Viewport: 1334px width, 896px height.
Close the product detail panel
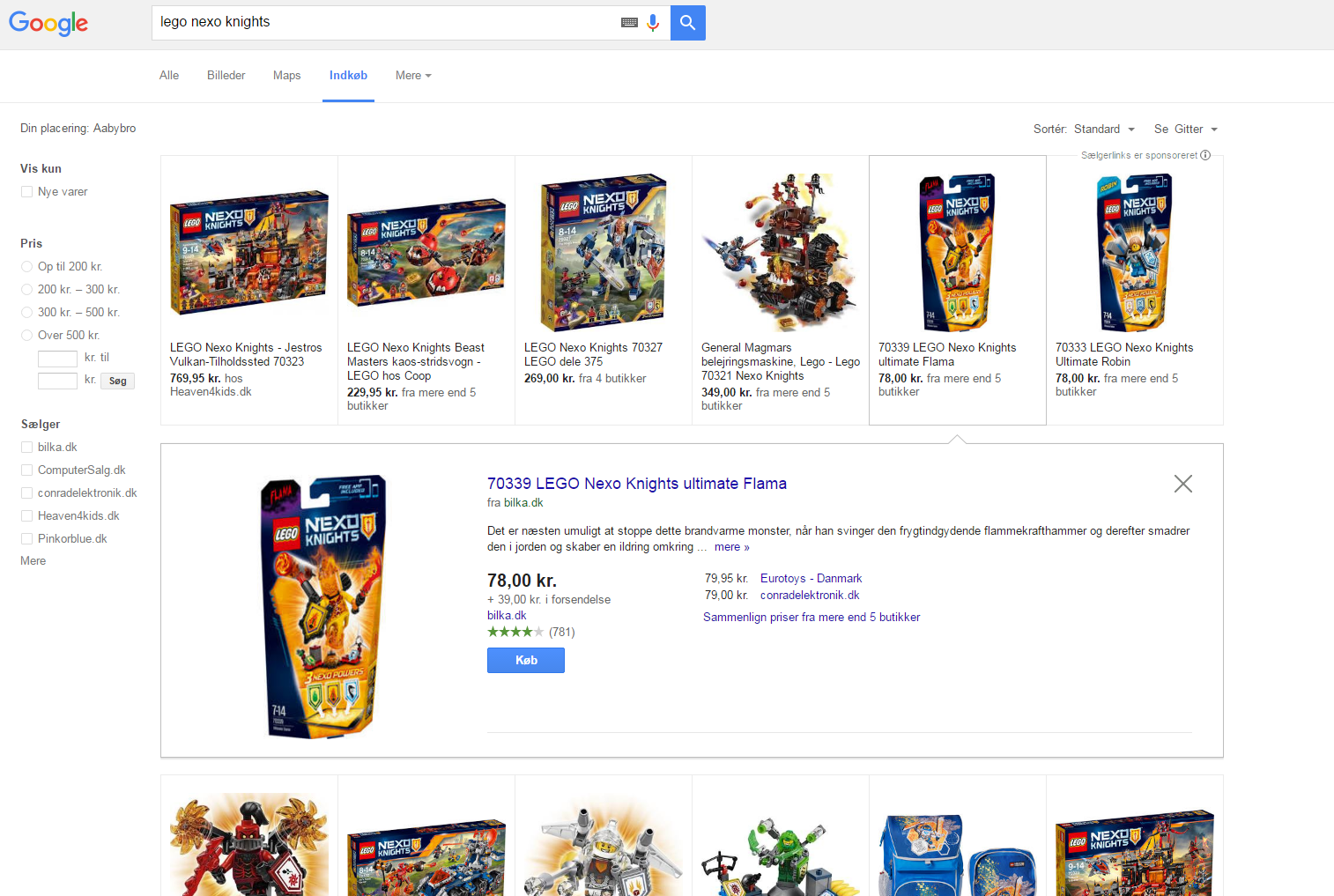point(1182,484)
